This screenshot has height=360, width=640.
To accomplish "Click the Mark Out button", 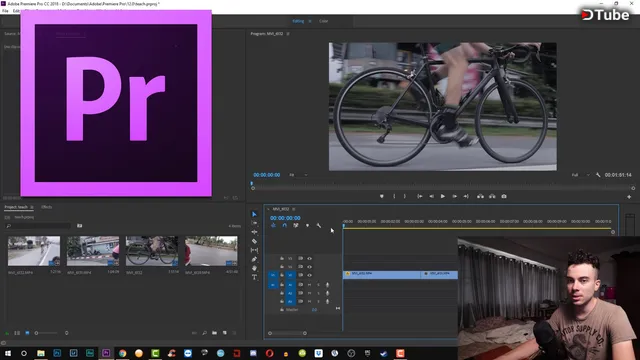I will [404, 196].
